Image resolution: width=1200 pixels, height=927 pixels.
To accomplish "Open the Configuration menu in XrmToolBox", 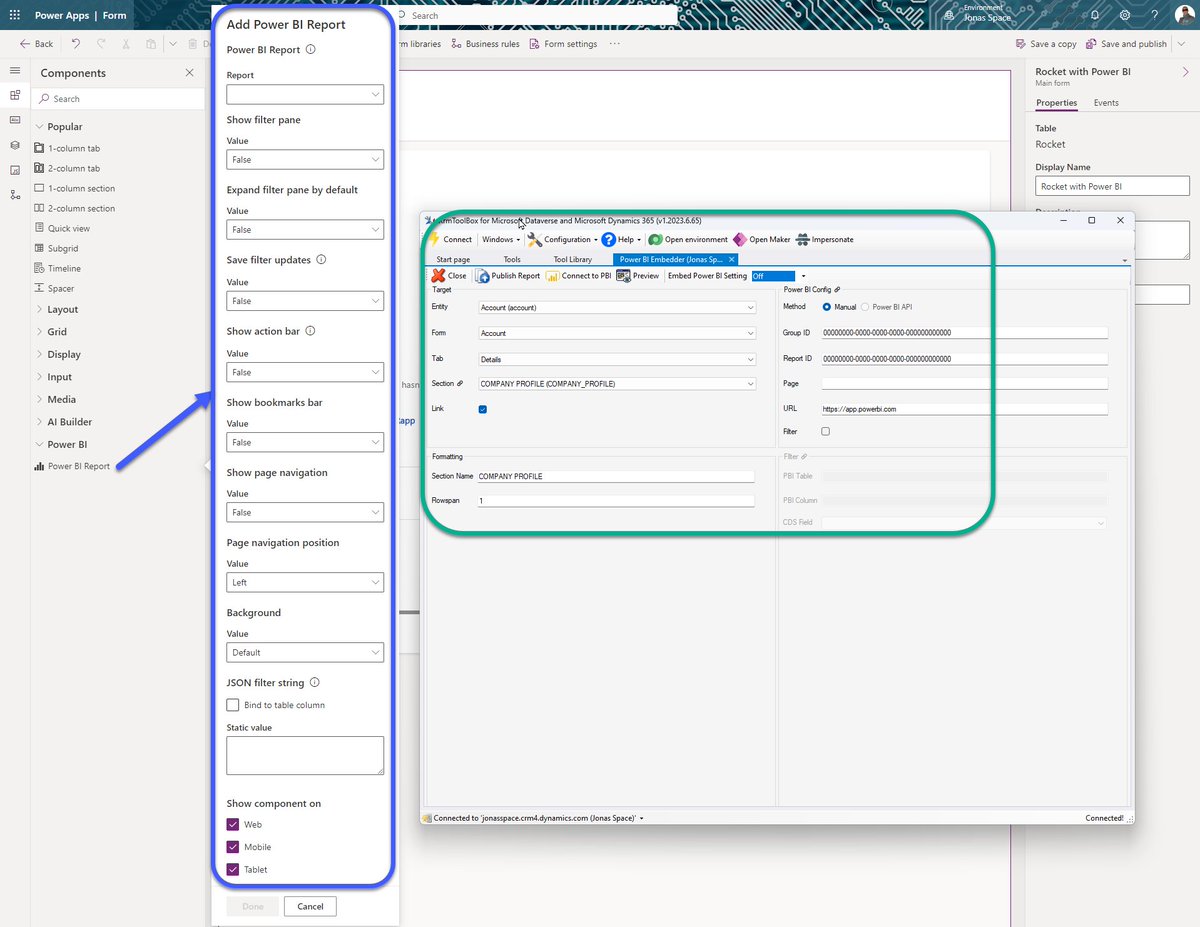I will pyautogui.click(x=563, y=239).
